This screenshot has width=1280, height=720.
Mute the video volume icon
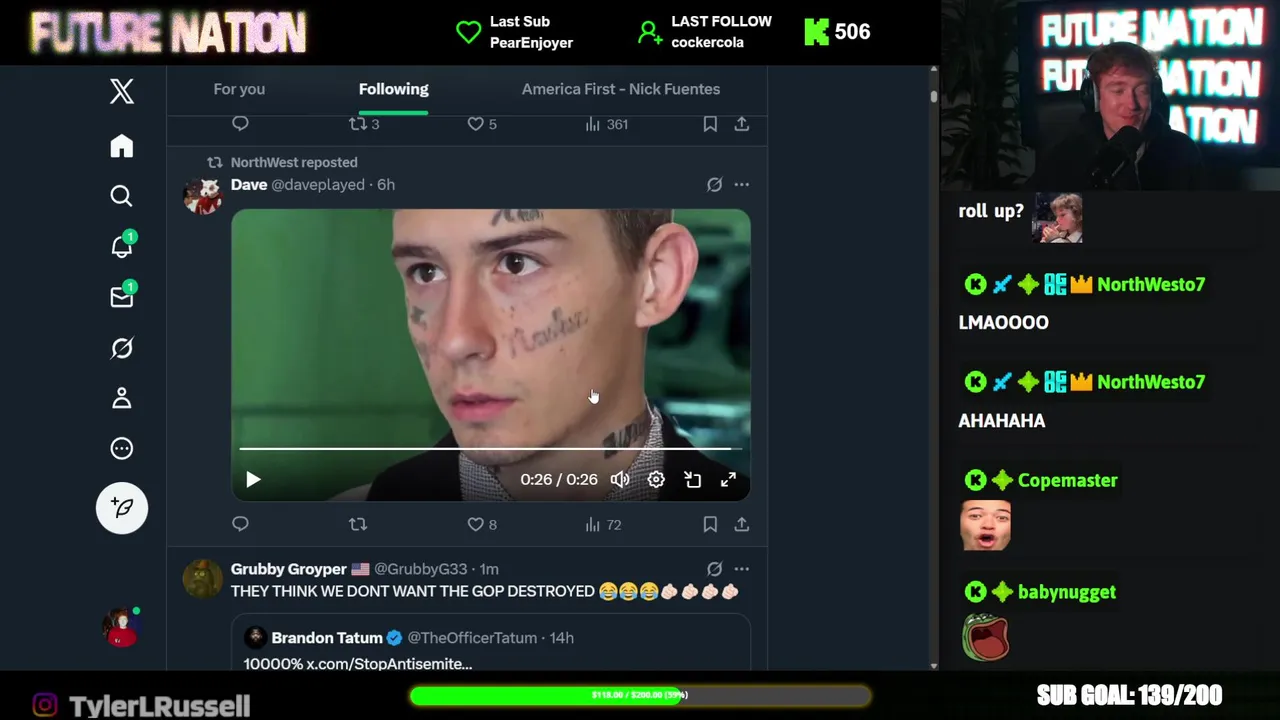620,480
